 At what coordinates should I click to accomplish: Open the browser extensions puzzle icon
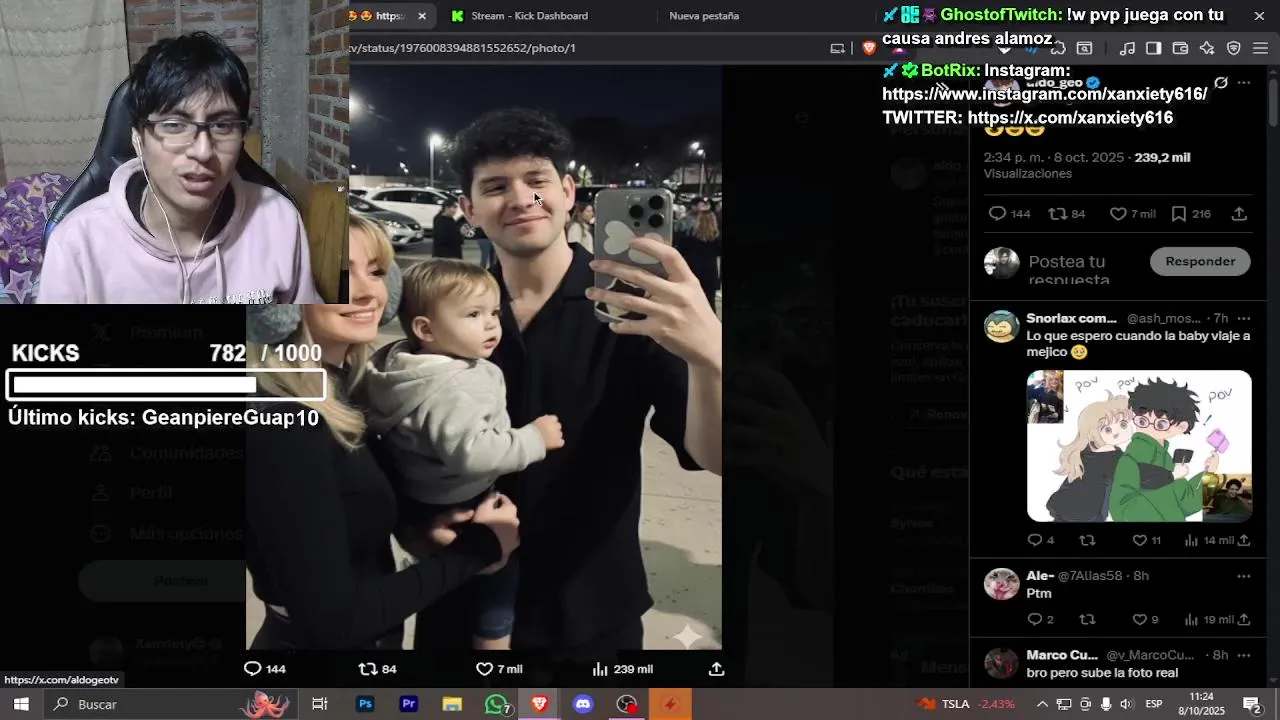(x=1057, y=48)
